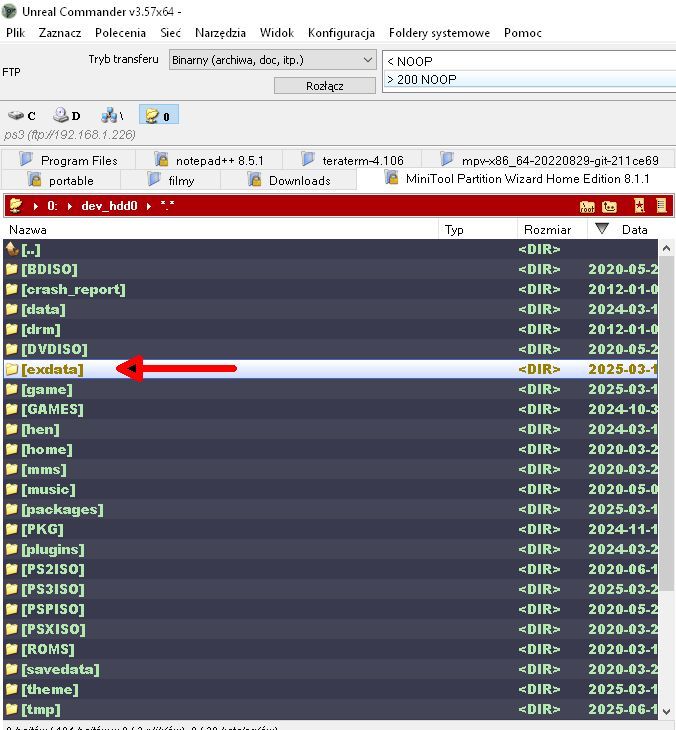Open the Plik menu
Image resolution: width=676 pixels, height=730 pixels.
point(15,33)
